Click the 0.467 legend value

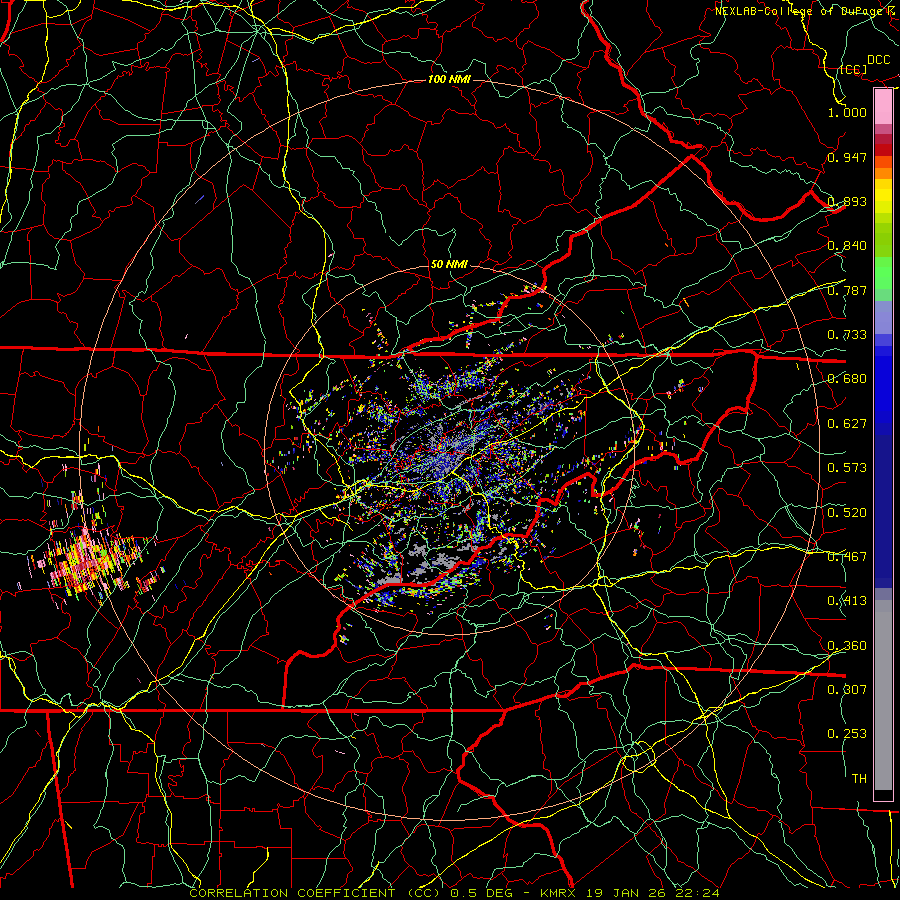pyautogui.click(x=847, y=557)
